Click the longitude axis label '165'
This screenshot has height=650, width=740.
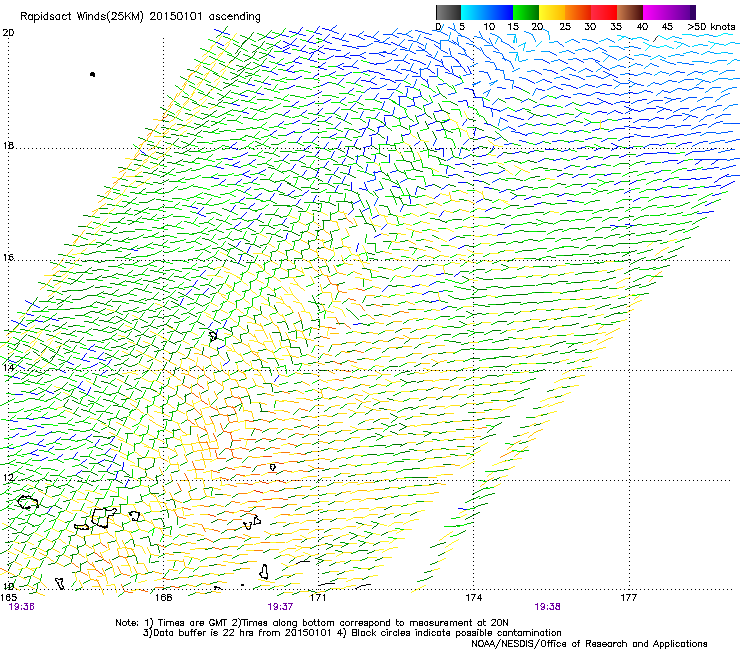pyautogui.click(x=8, y=597)
